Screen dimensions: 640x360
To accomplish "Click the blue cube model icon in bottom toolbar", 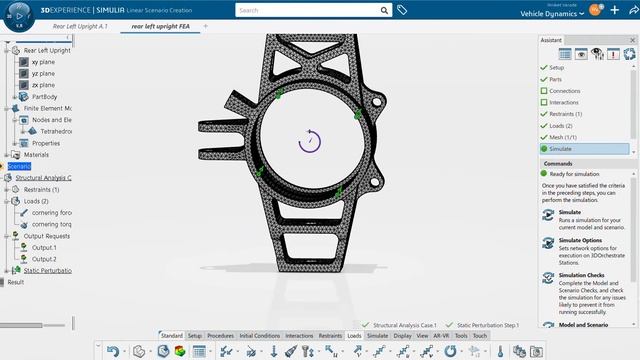I will point(163,351).
